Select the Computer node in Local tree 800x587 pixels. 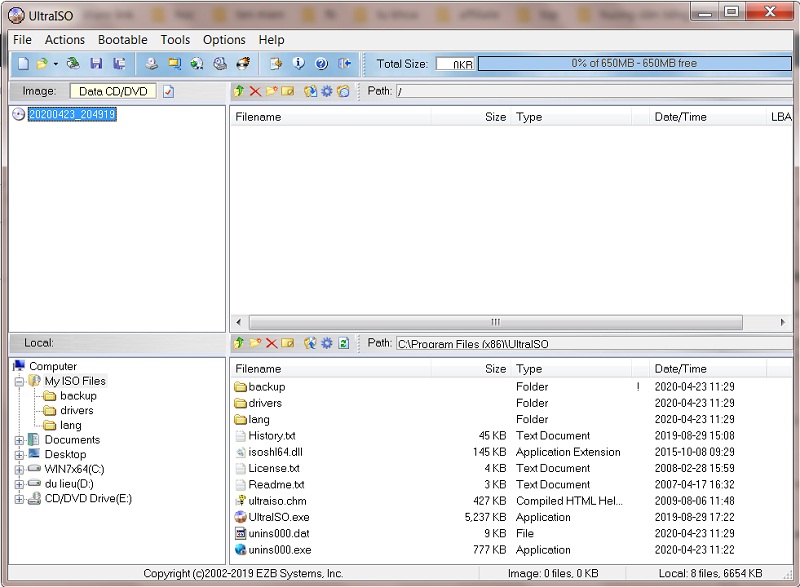(53, 366)
